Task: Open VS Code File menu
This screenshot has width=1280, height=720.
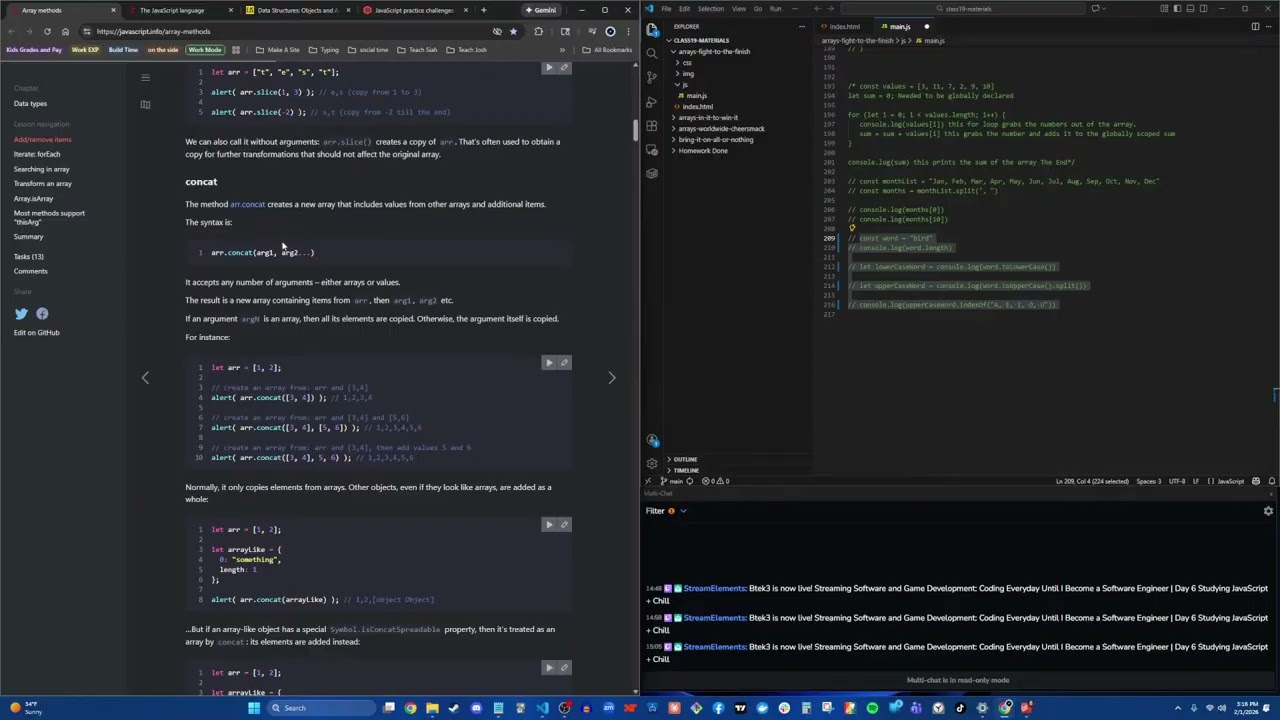Action: (666, 9)
